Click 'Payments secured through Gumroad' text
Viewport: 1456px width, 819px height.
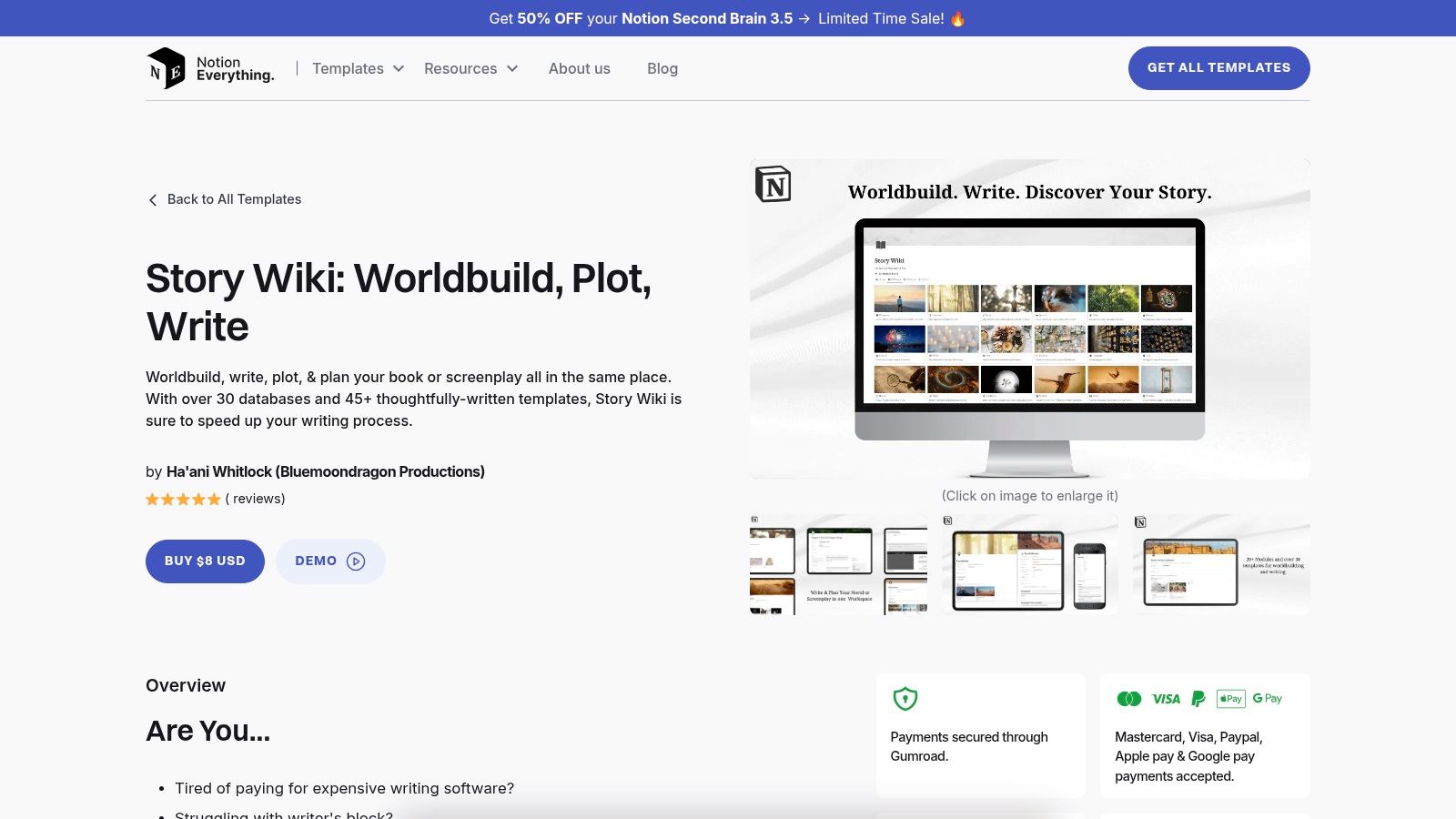pyautogui.click(x=969, y=746)
